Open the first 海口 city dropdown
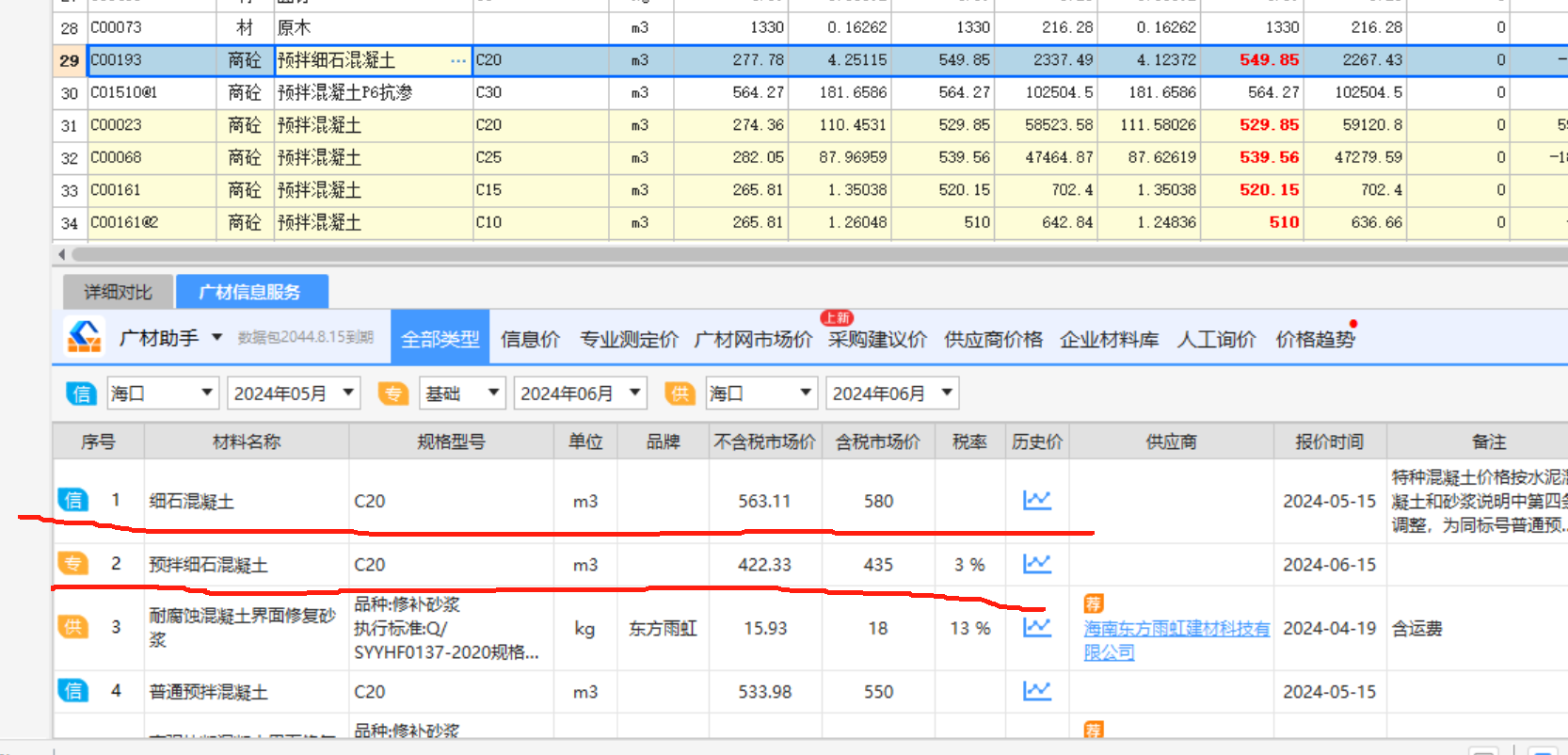Screen dimensions: 1568x755 pyautogui.click(x=162, y=393)
